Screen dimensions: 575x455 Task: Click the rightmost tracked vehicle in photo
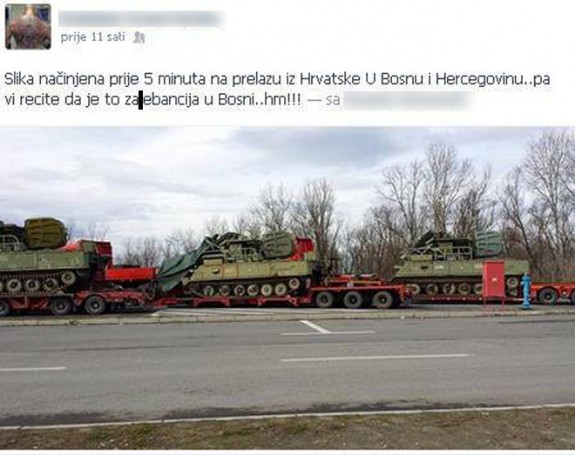460,263
